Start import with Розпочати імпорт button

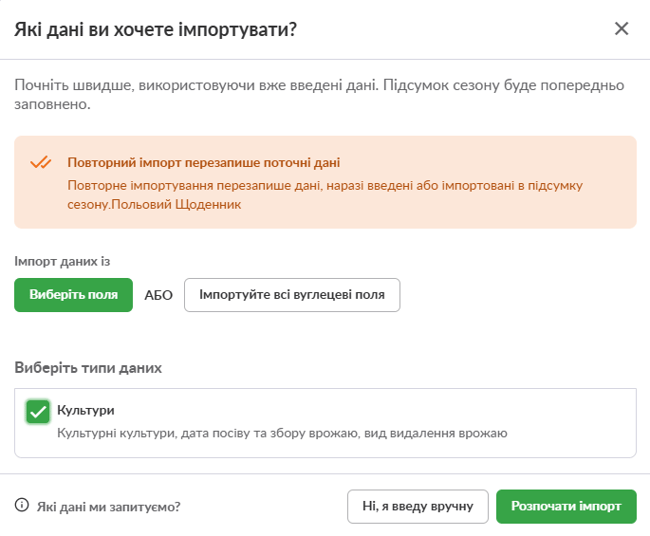tap(565, 506)
